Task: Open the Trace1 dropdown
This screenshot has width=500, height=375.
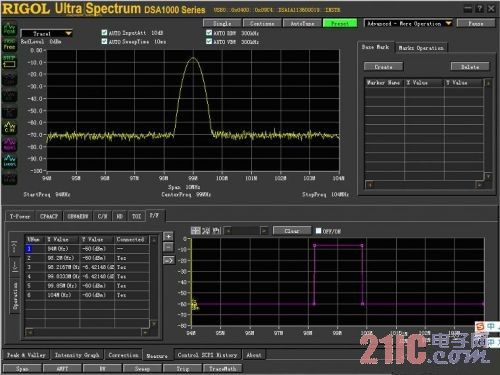Action: point(47,34)
